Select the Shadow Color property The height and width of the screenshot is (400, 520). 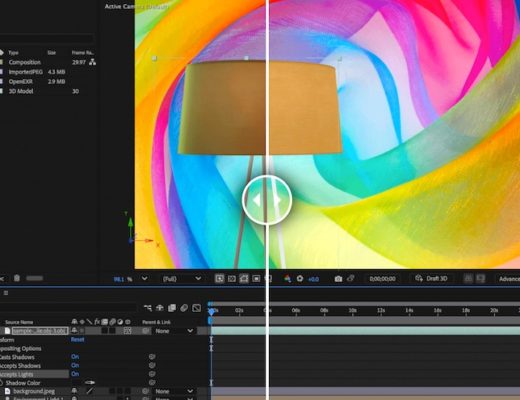(x=23, y=383)
